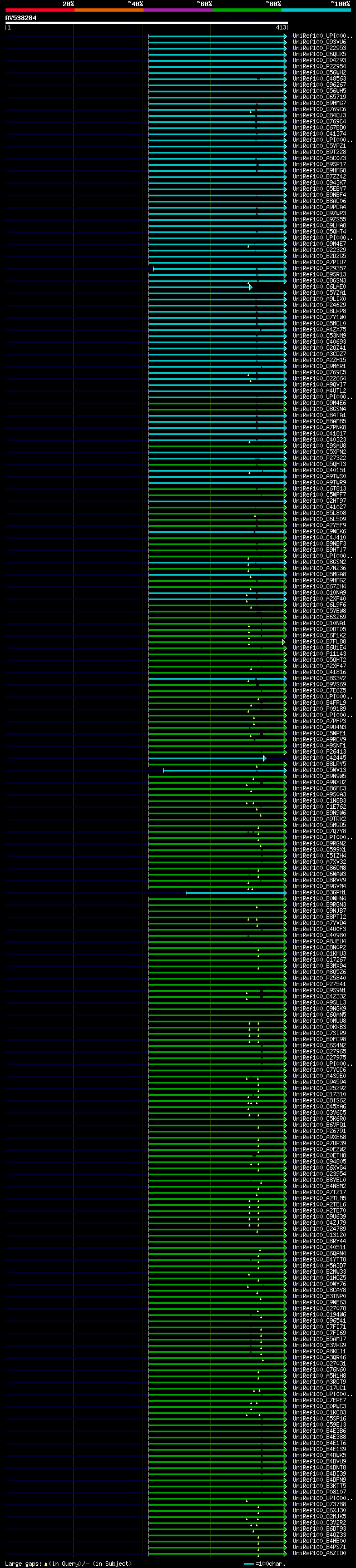Select hit label UniRef100_P27322
356x1568 pixels.
[x=319, y=458]
